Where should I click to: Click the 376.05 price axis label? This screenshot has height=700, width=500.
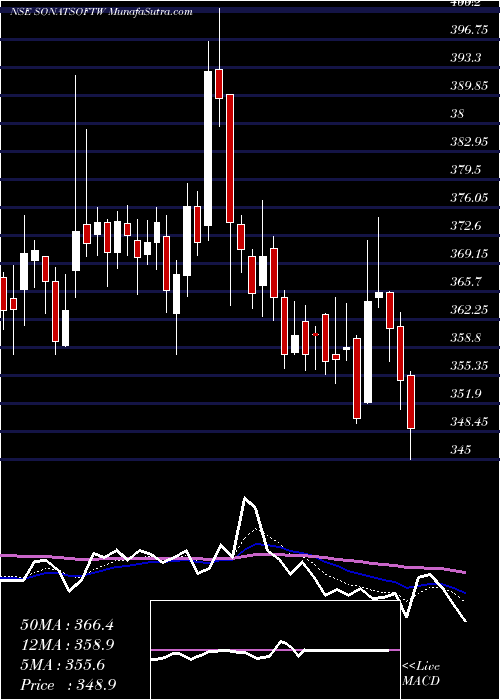468,198
